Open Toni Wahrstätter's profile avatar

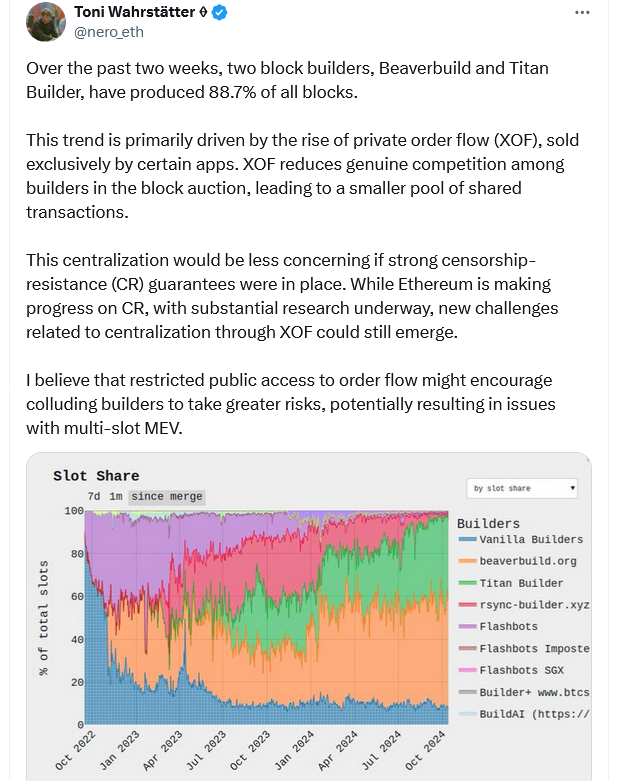click(x=46, y=21)
